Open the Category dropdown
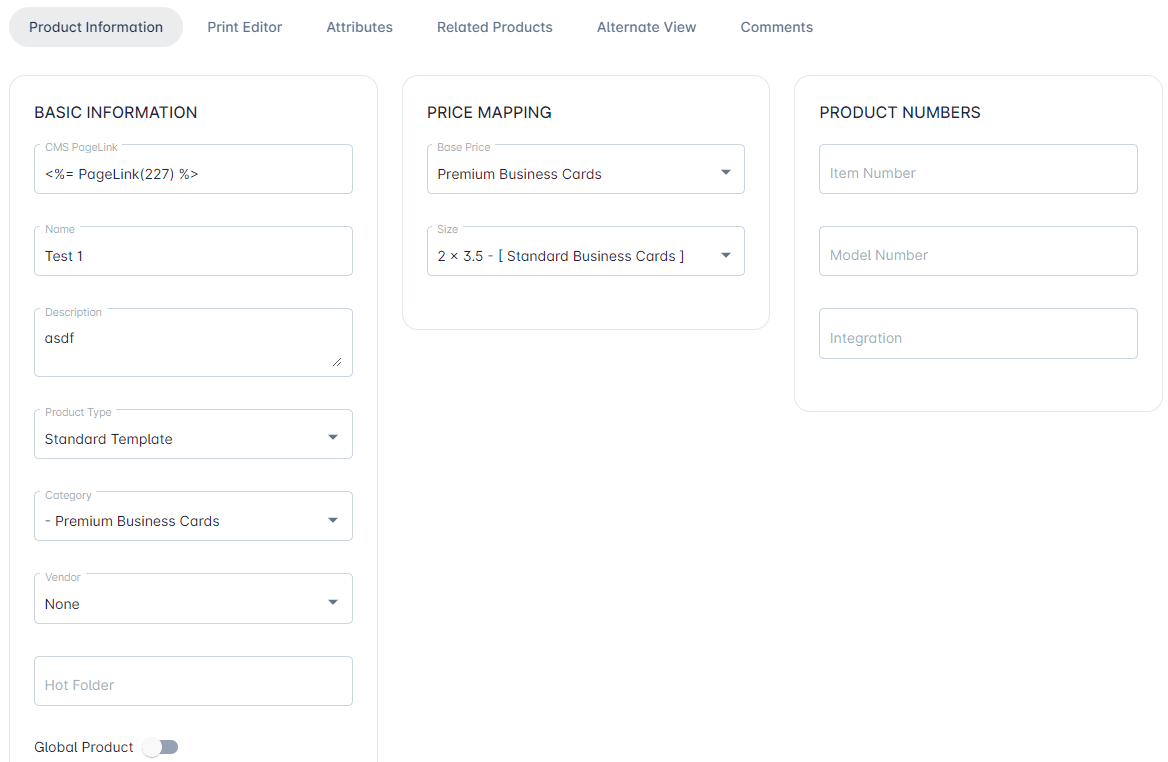Image resolution: width=1168 pixels, height=762 pixels. click(193, 520)
